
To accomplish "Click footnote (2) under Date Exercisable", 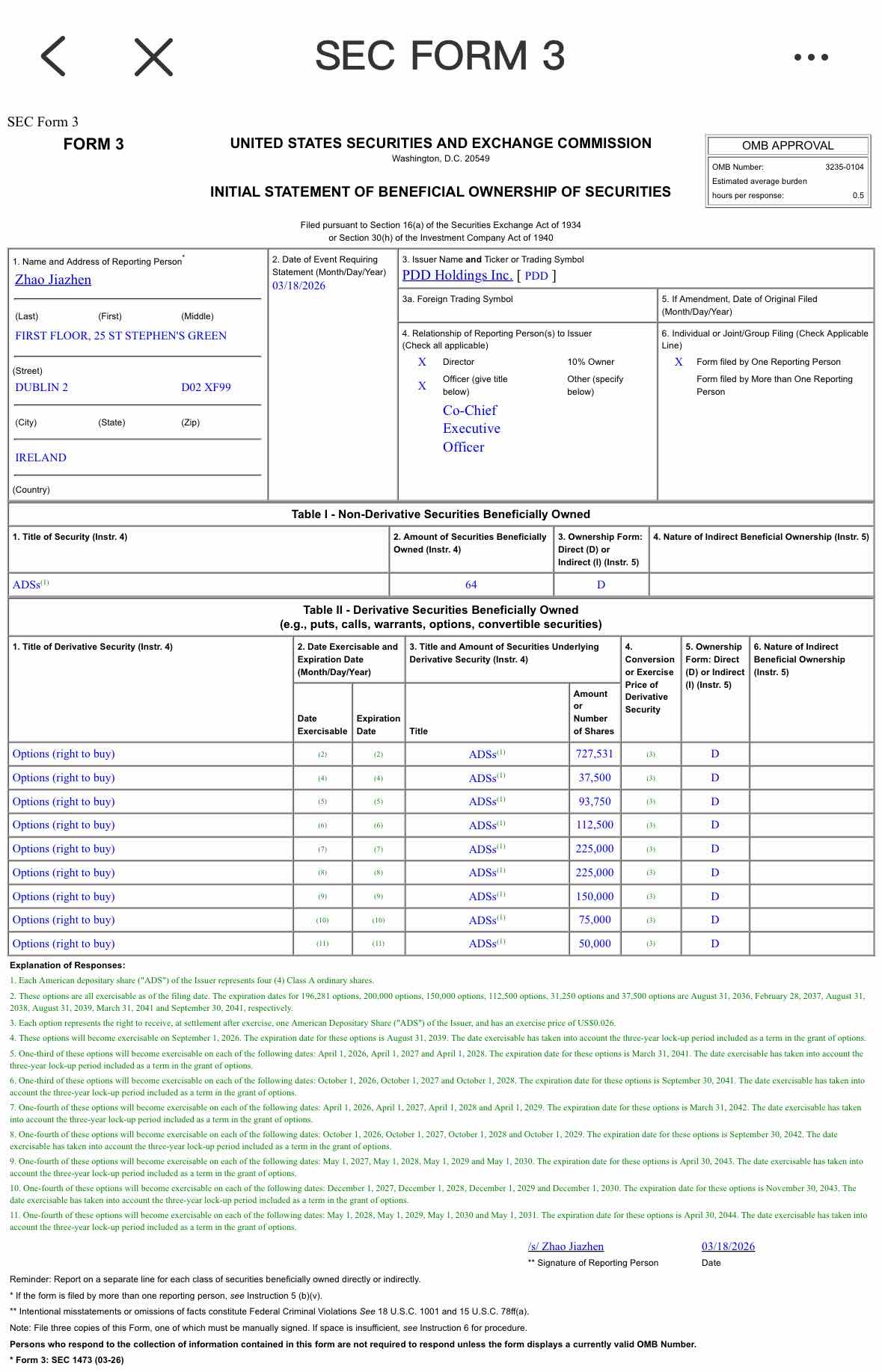I will (322, 754).
